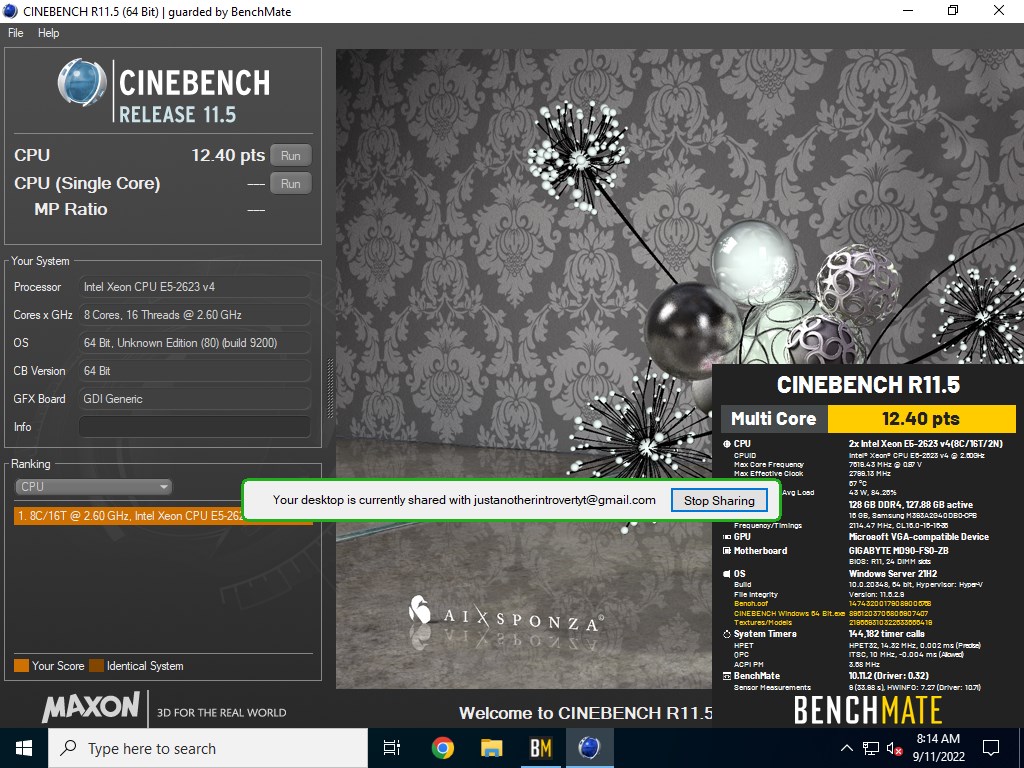
Task: Click the GFX Board GDI Generic field
Action: [195, 399]
